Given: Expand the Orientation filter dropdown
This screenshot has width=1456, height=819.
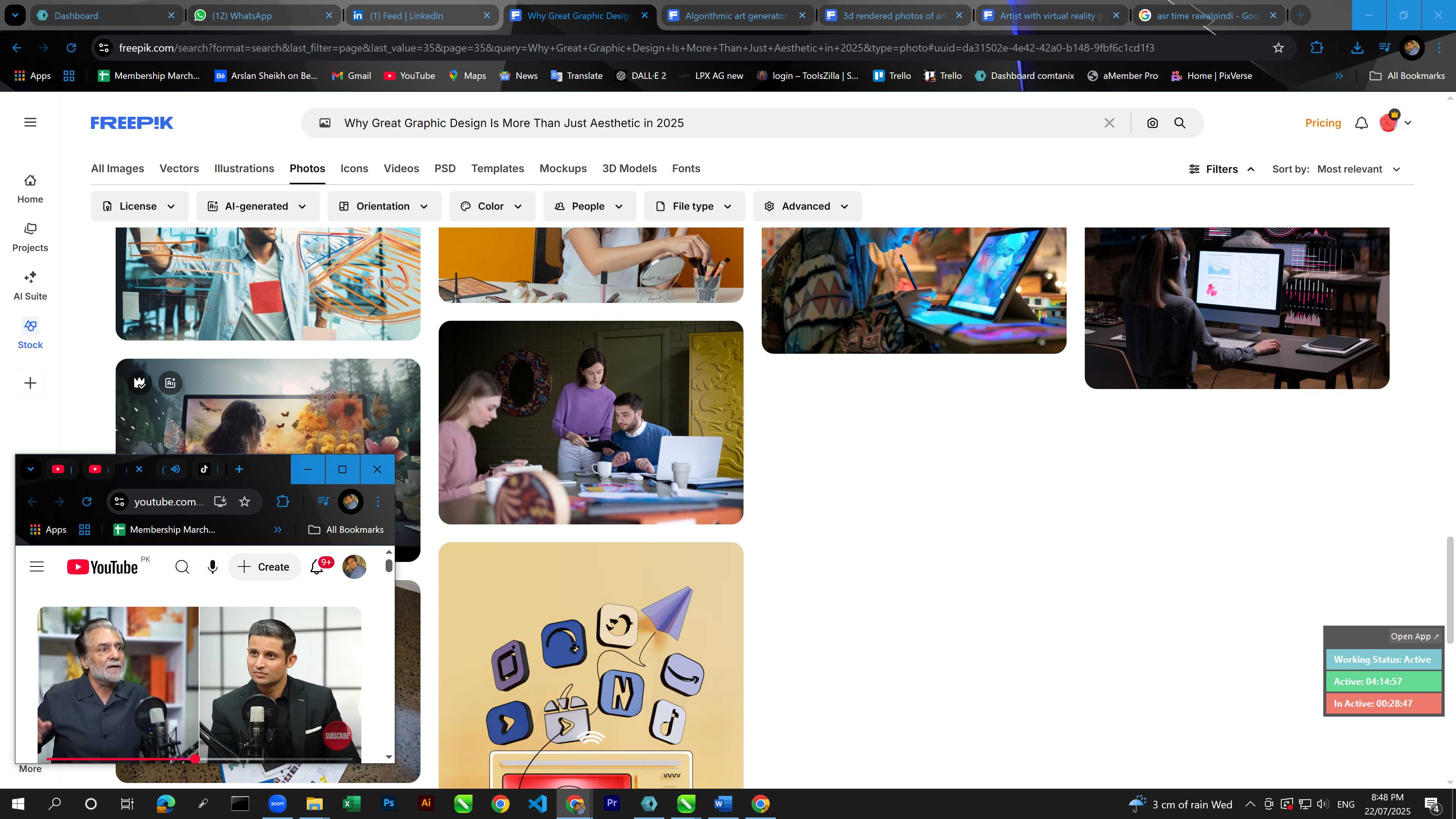Looking at the screenshot, I should (x=384, y=206).
